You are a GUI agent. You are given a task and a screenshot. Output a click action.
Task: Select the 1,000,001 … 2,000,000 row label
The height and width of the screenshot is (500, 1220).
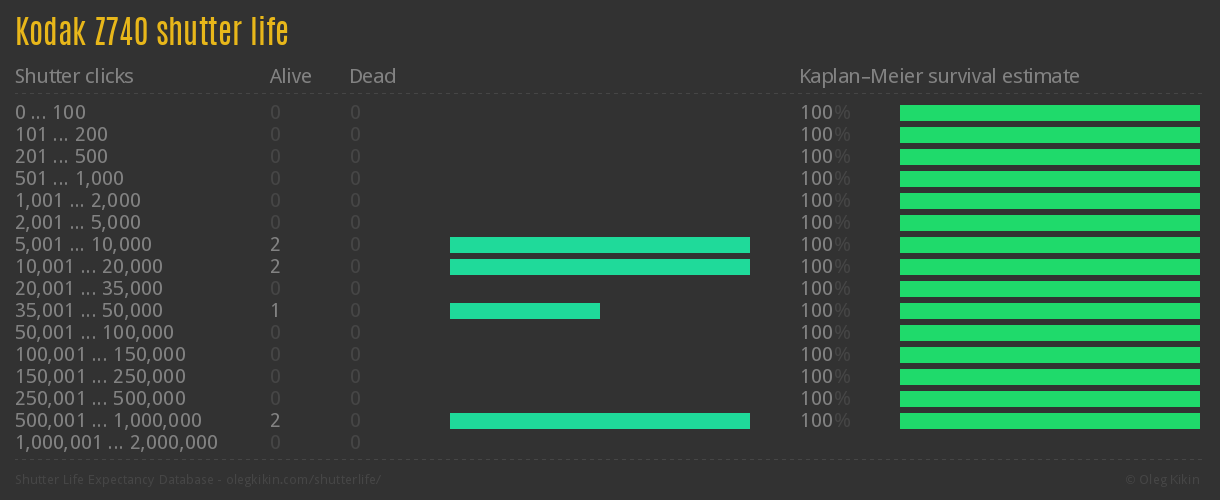116,443
